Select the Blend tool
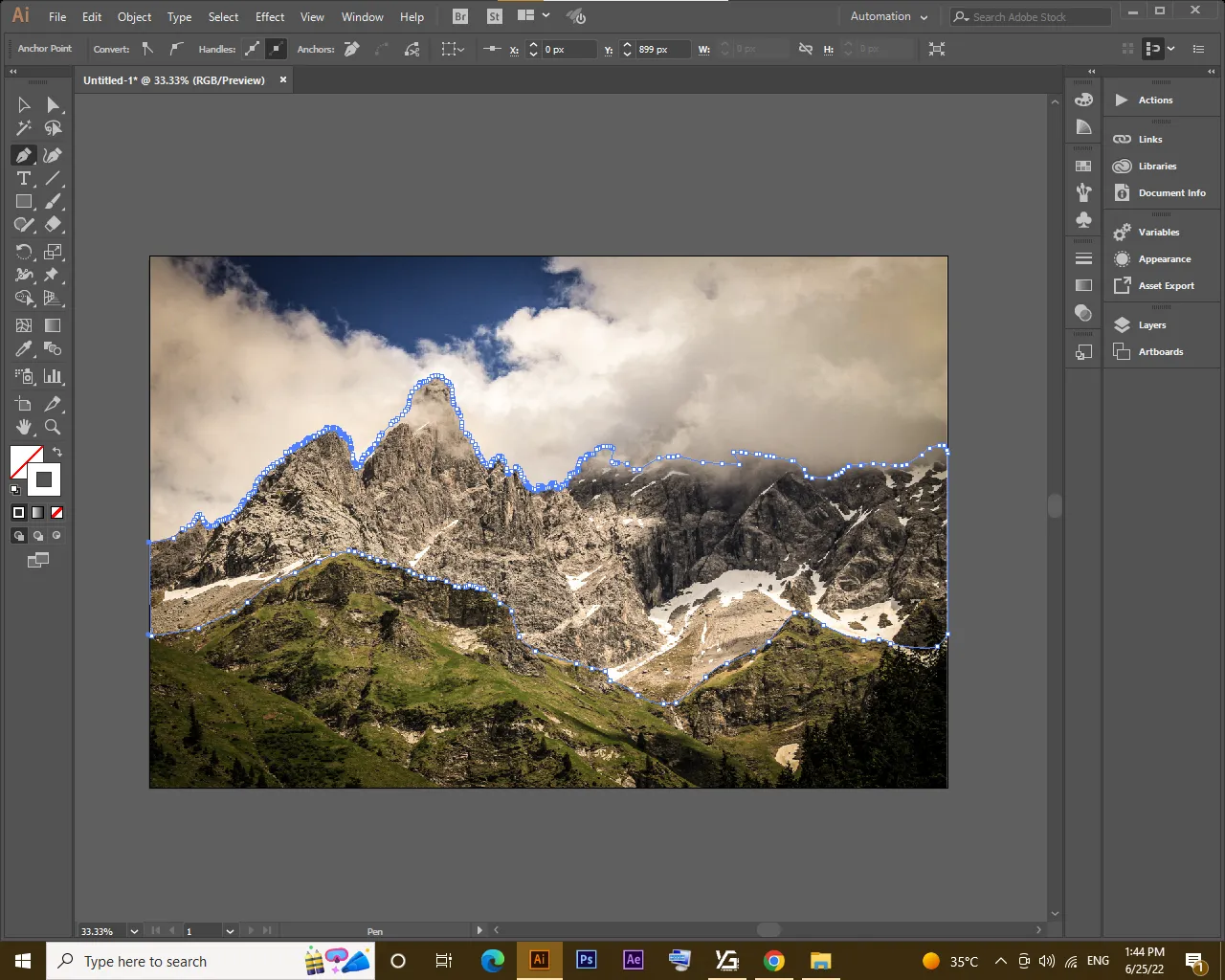1225x980 pixels. point(53,349)
